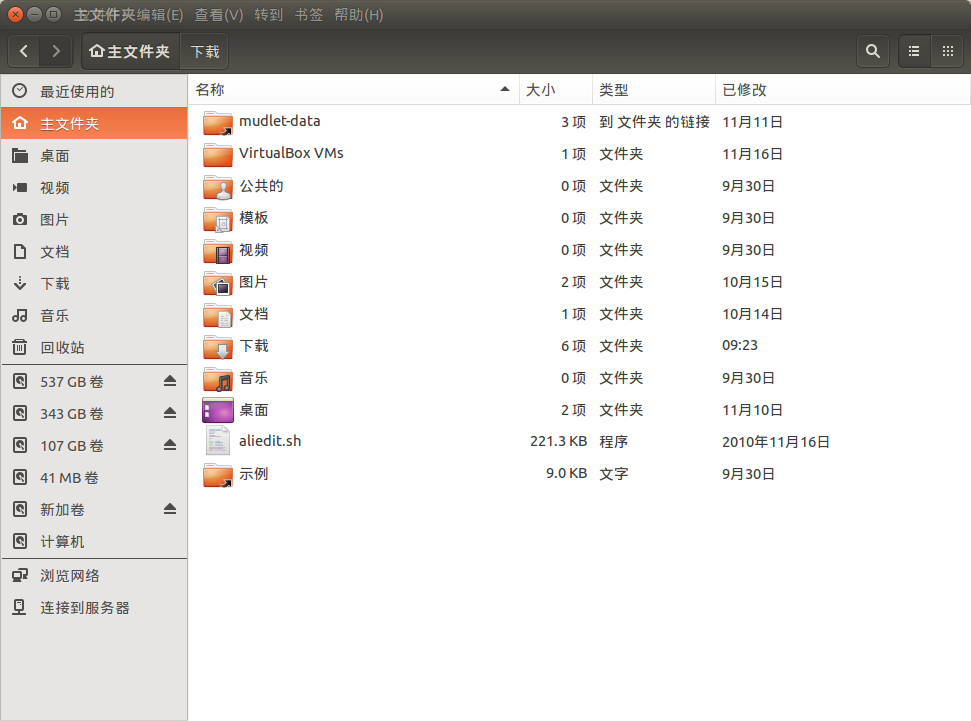971x721 pixels.
Task: Click the 音乐 sidebar music note icon
Action: click(x=20, y=315)
